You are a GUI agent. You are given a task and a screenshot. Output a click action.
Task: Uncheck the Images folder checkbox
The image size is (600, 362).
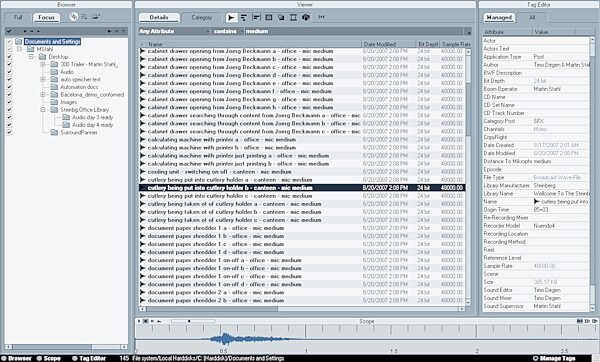[x=9, y=102]
